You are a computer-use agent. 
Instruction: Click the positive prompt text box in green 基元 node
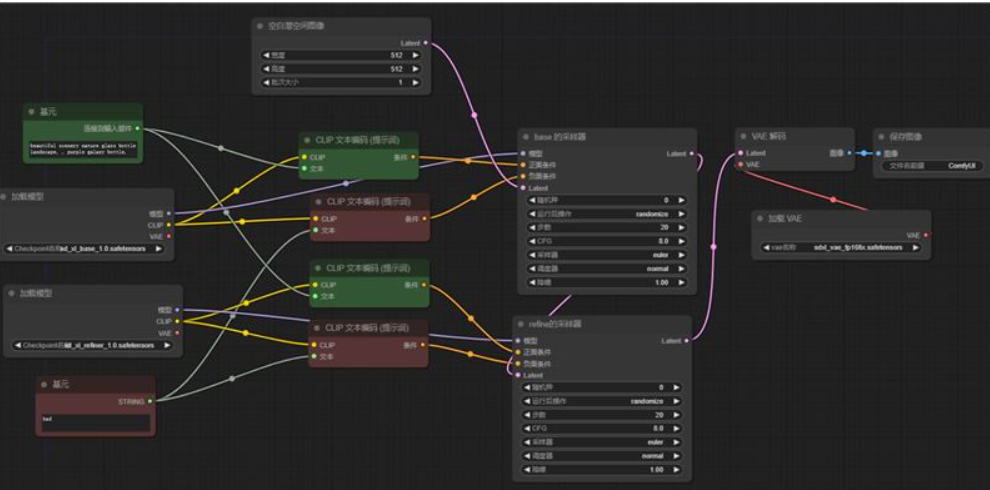(83, 150)
